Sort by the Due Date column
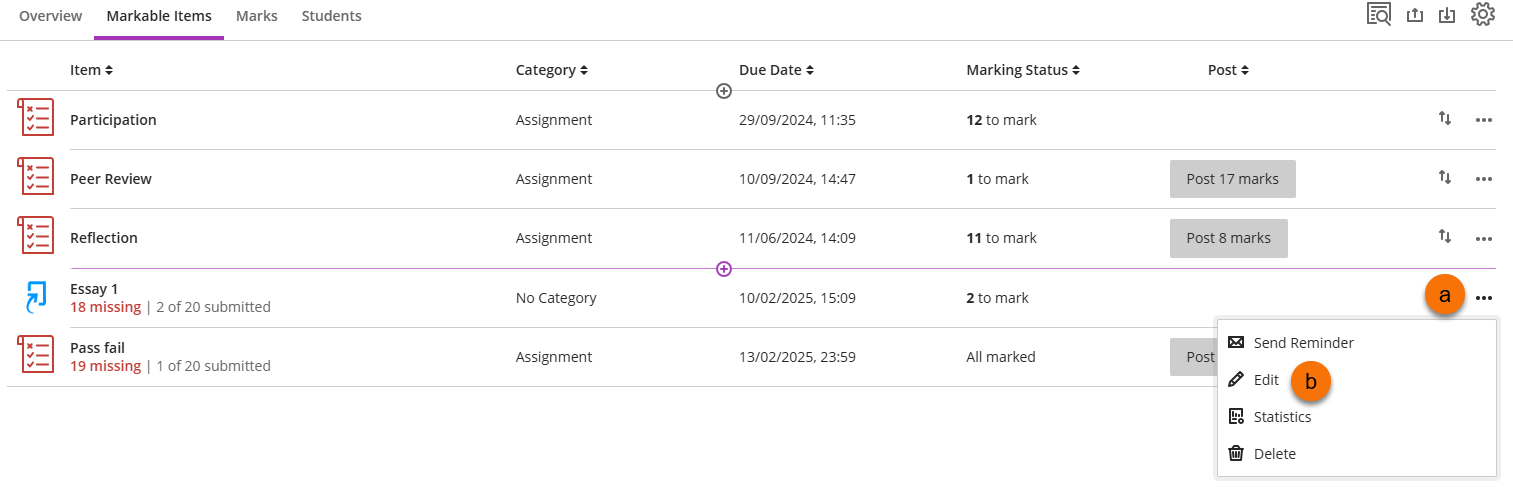Image resolution: width=1513 pixels, height=487 pixels. [775, 70]
